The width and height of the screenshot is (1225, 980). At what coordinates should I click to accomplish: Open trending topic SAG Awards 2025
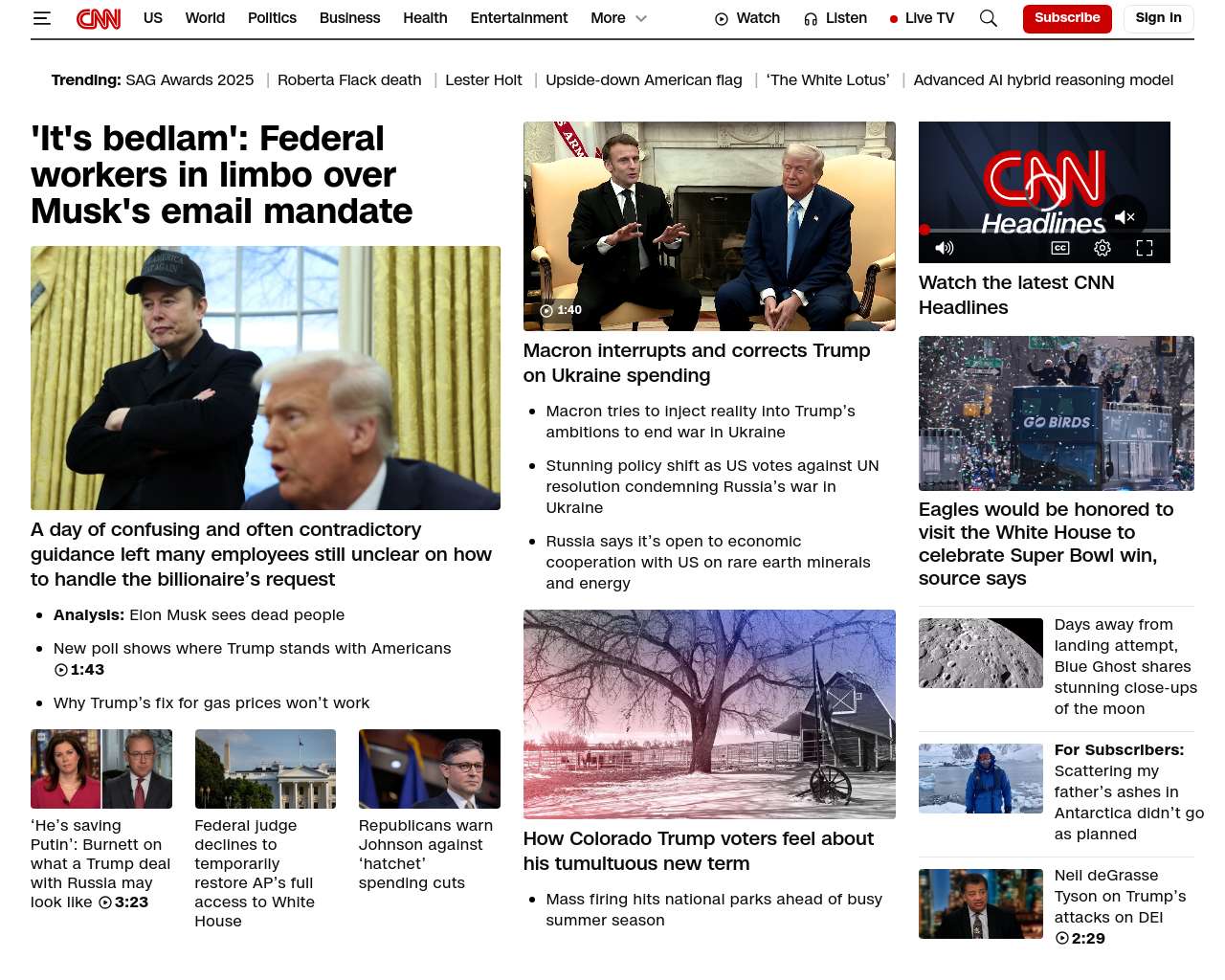click(189, 80)
